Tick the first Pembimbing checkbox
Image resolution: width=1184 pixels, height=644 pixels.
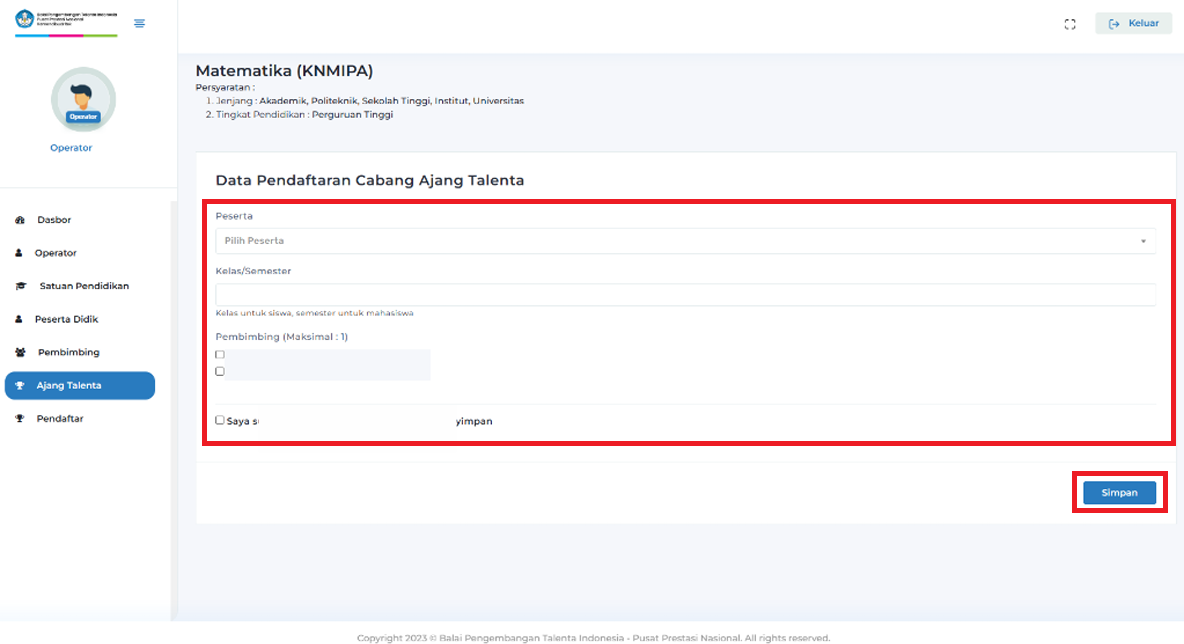(220, 355)
